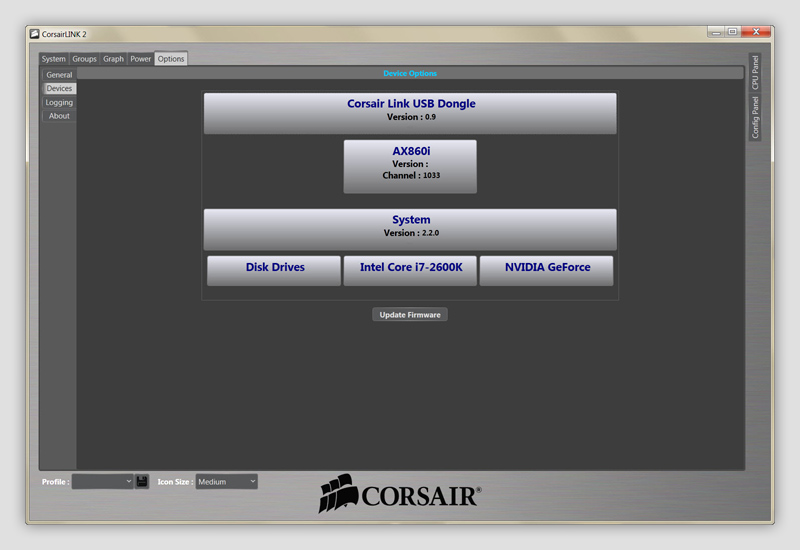Select the NVIDIA GeForce tile
This screenshot has width=800, height=550.
click(546, 270)
